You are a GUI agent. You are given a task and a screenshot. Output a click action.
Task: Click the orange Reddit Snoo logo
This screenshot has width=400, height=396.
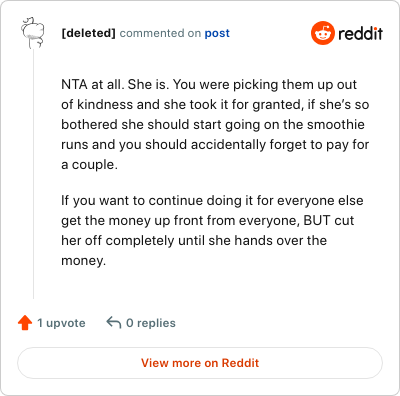tap(322, 33)
